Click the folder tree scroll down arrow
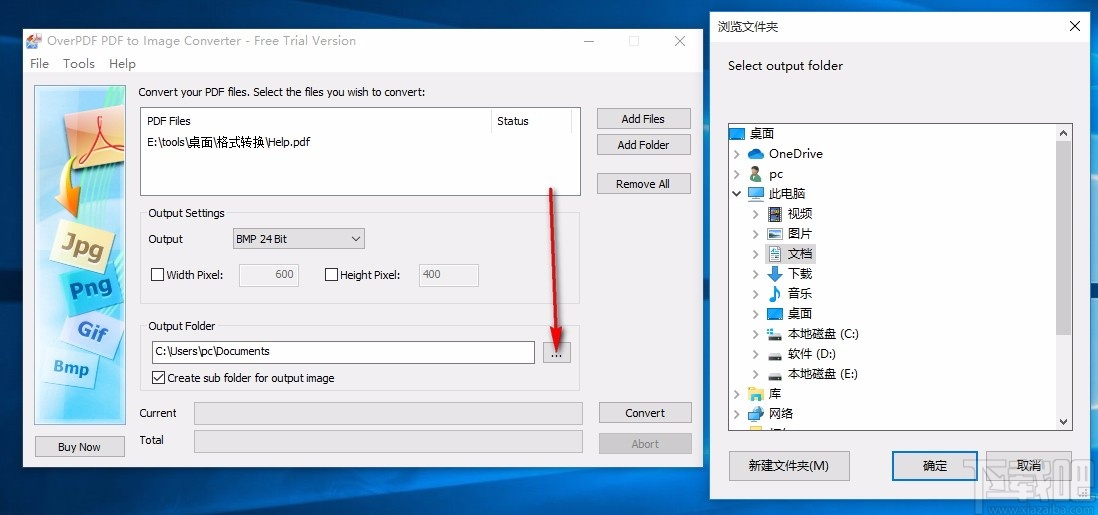Viewport: 1098px width, 515px height. point(1064,422)
